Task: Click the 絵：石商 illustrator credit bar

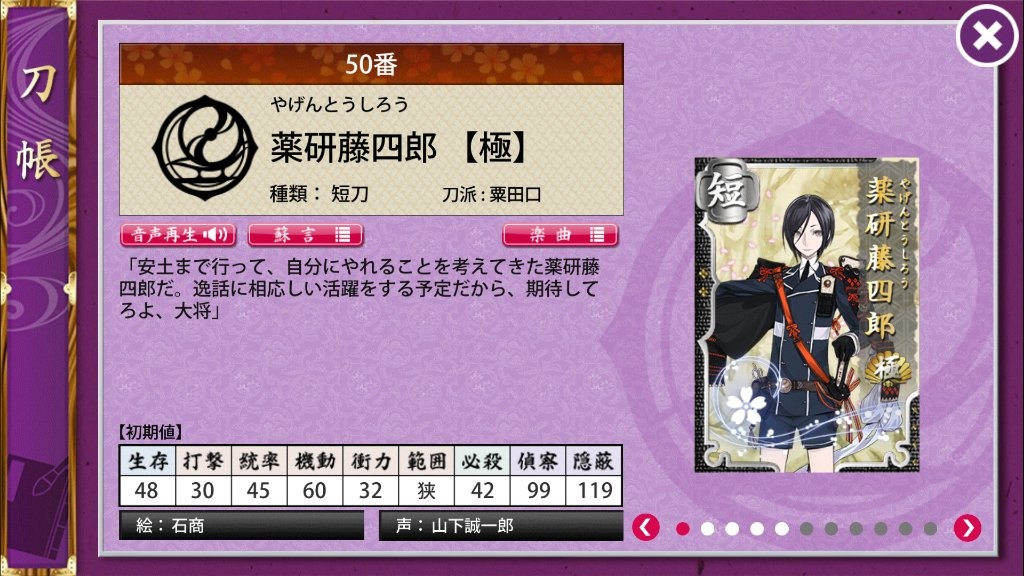Action: coord(241,526)
